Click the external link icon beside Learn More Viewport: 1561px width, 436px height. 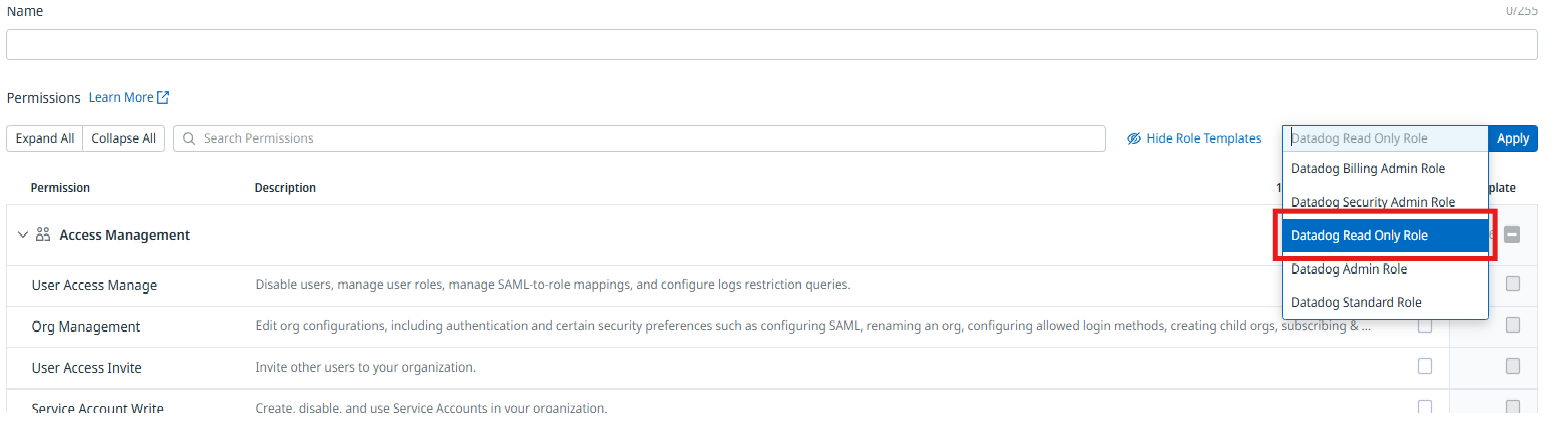coord(164,98)
